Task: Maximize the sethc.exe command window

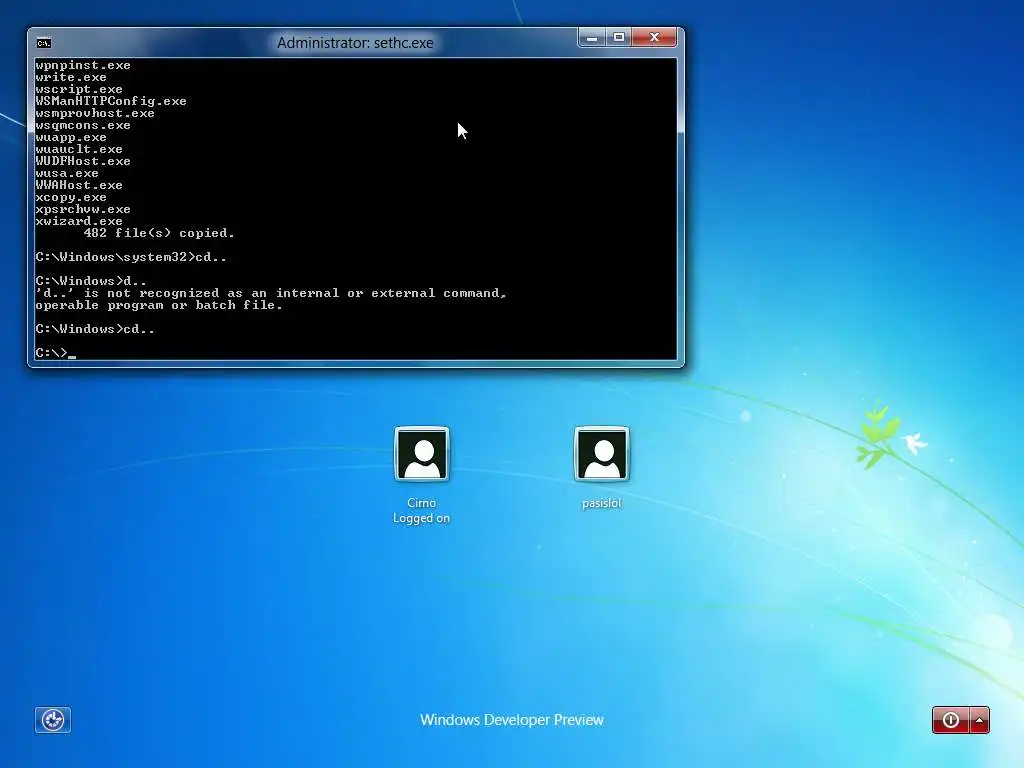Action: (x=618, y=38)
